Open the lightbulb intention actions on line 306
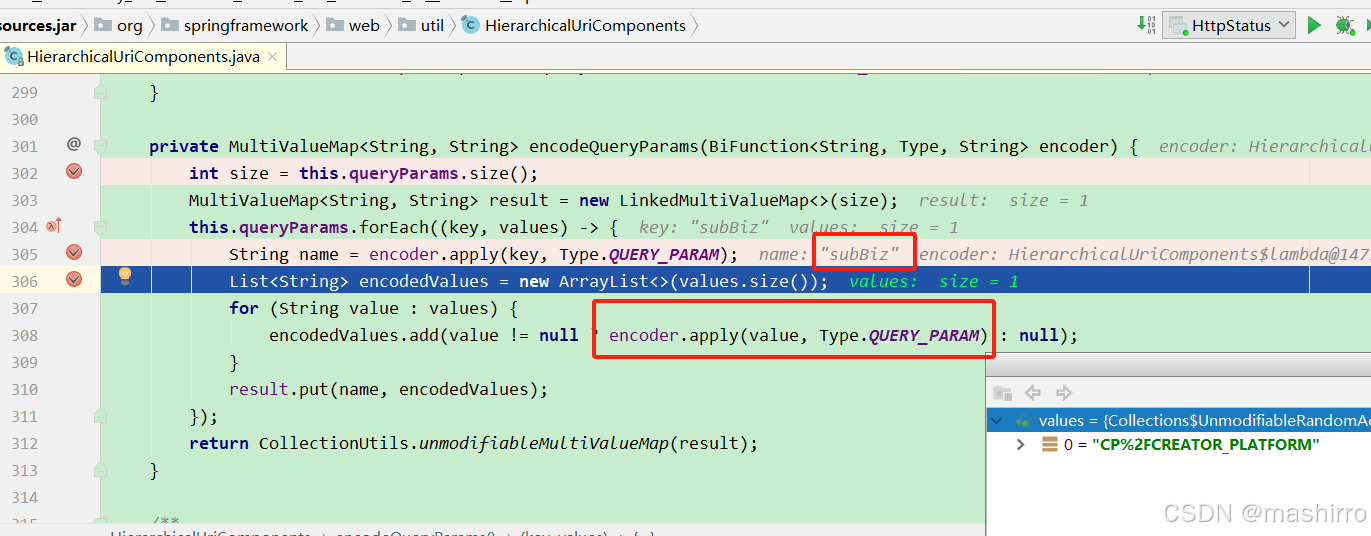This screenshot has width=1371, height=536. pos(126,275)
